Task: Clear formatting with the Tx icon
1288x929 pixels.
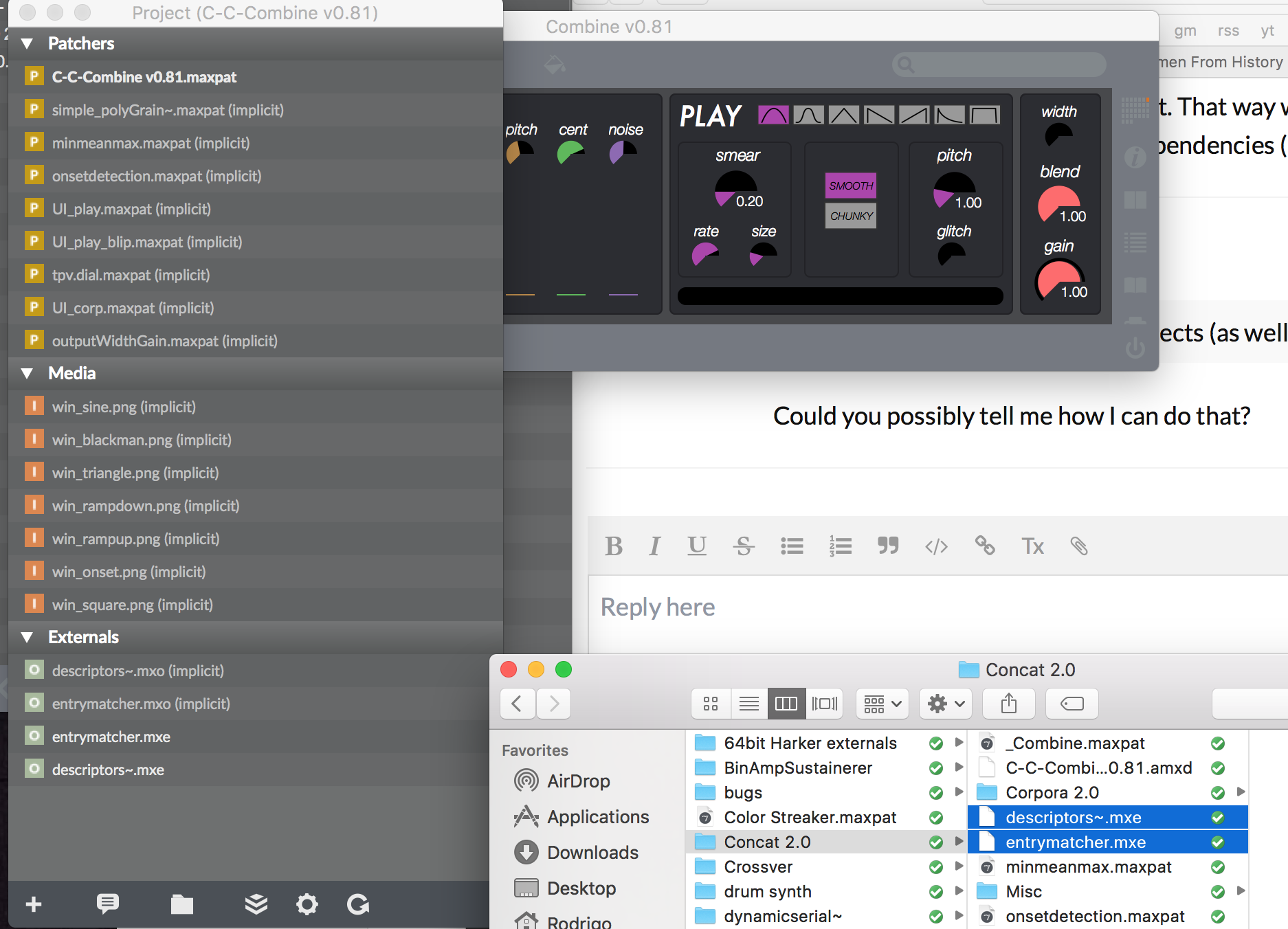Action: [1032, 546]
